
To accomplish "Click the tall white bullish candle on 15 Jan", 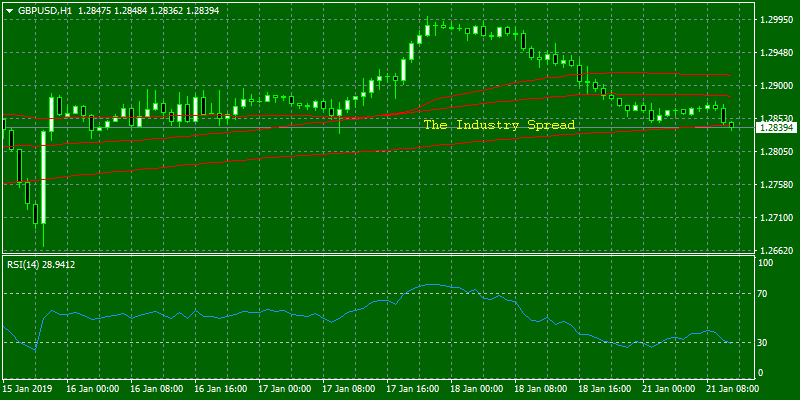I will 43,177.
